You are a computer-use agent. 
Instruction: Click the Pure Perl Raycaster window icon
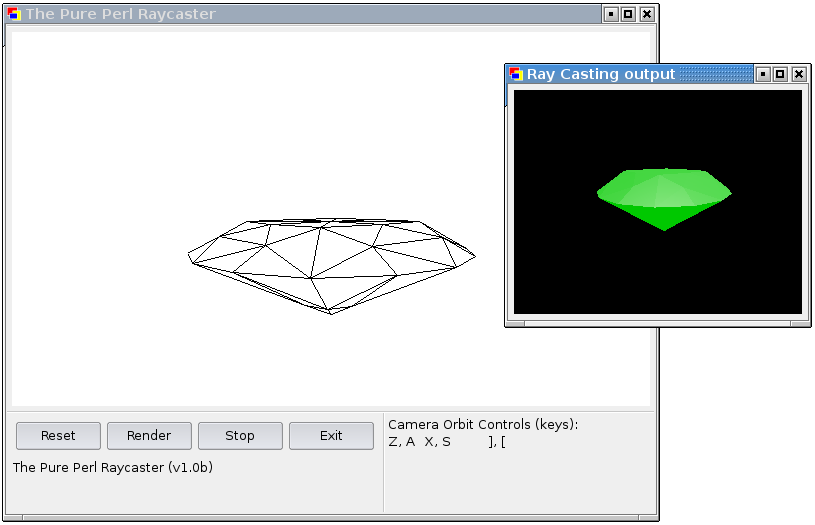pos(14,14)
